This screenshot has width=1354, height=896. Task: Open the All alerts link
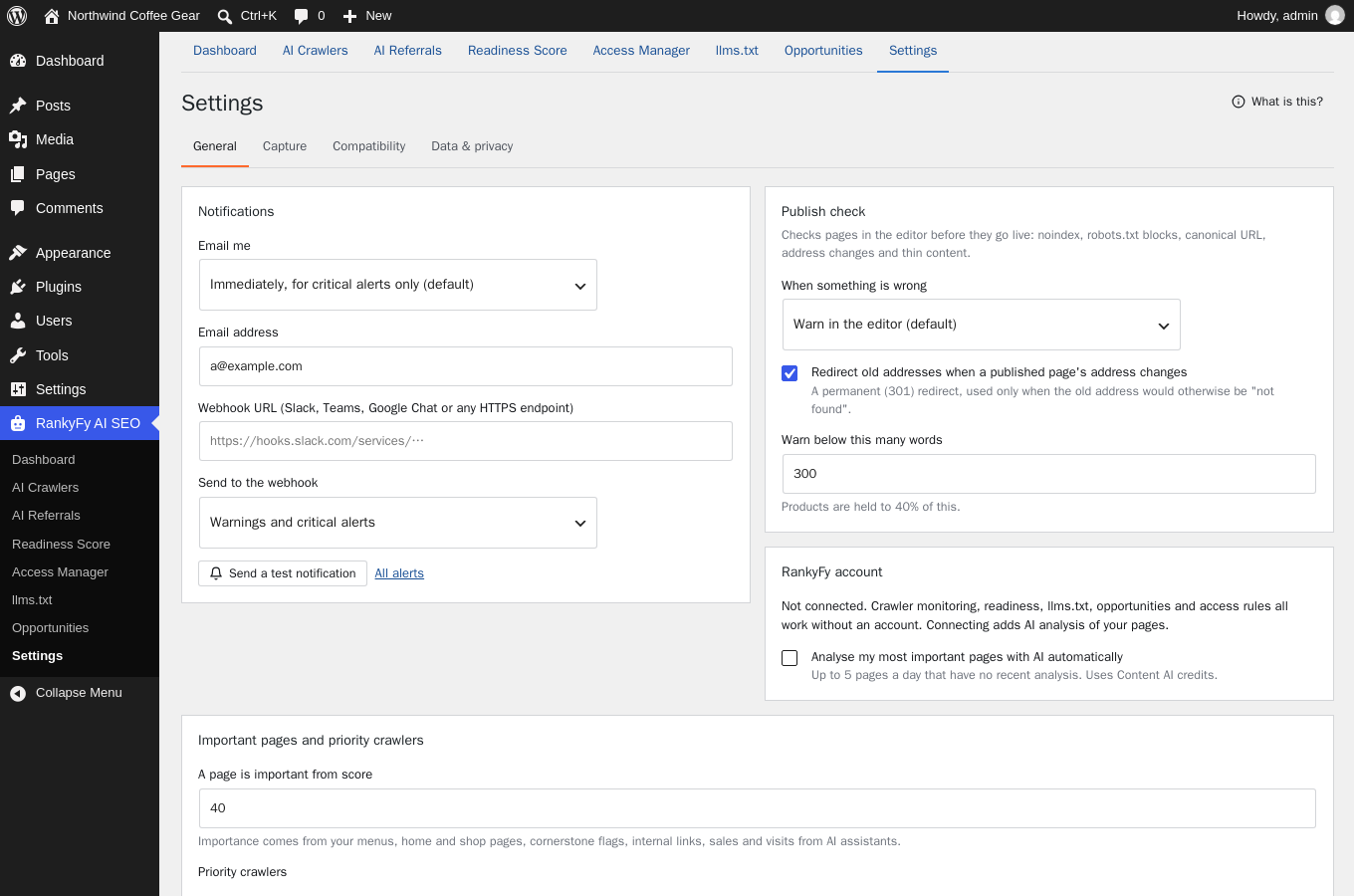399,573
